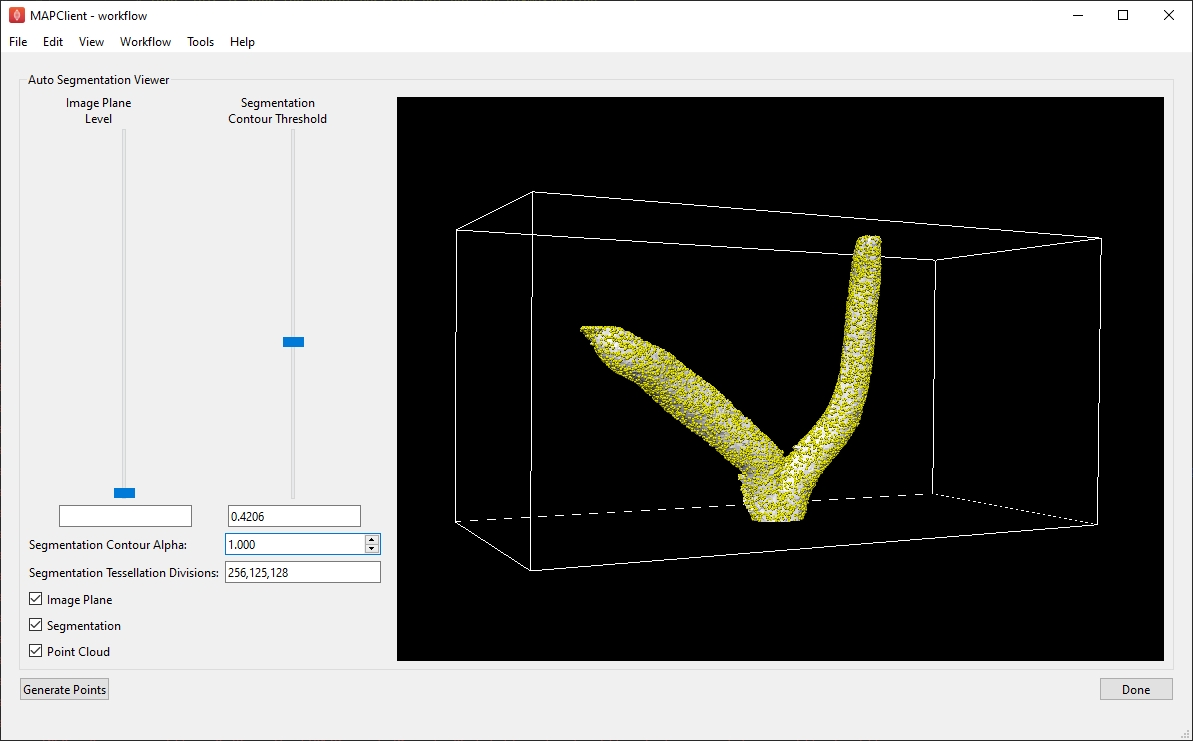Click the 'Segmentation Contour Alpha:' label
This screenshot has width=1193, height=741.
(107, 545)
